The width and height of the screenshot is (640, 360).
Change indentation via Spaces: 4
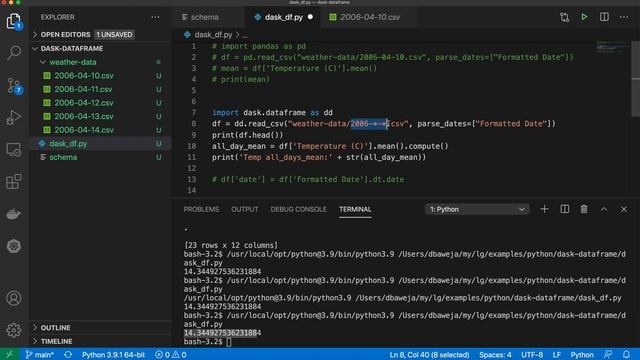[x=495, y=355]
